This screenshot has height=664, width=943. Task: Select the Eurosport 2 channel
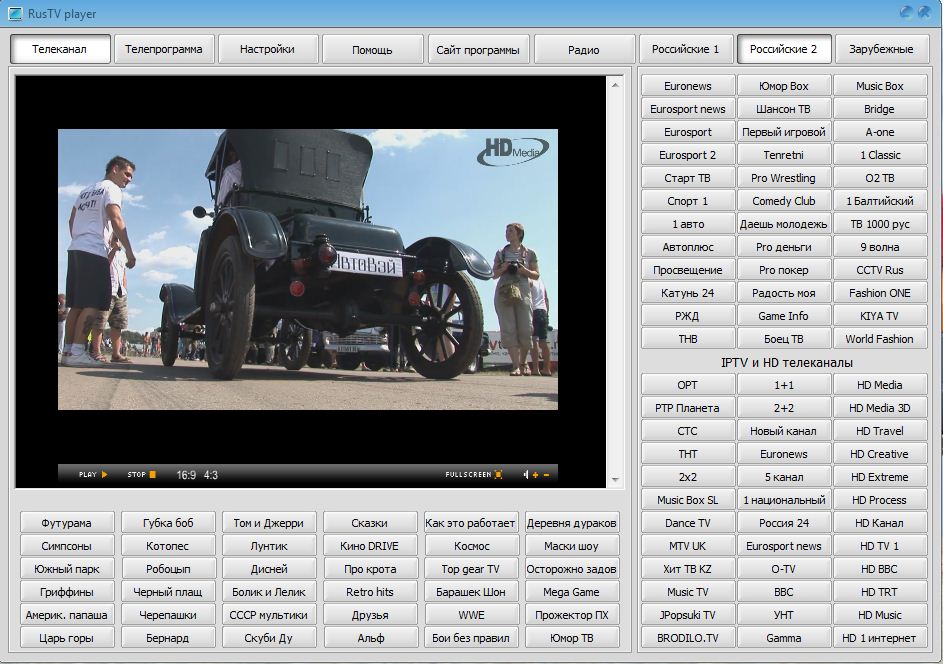tap(688, 155)
